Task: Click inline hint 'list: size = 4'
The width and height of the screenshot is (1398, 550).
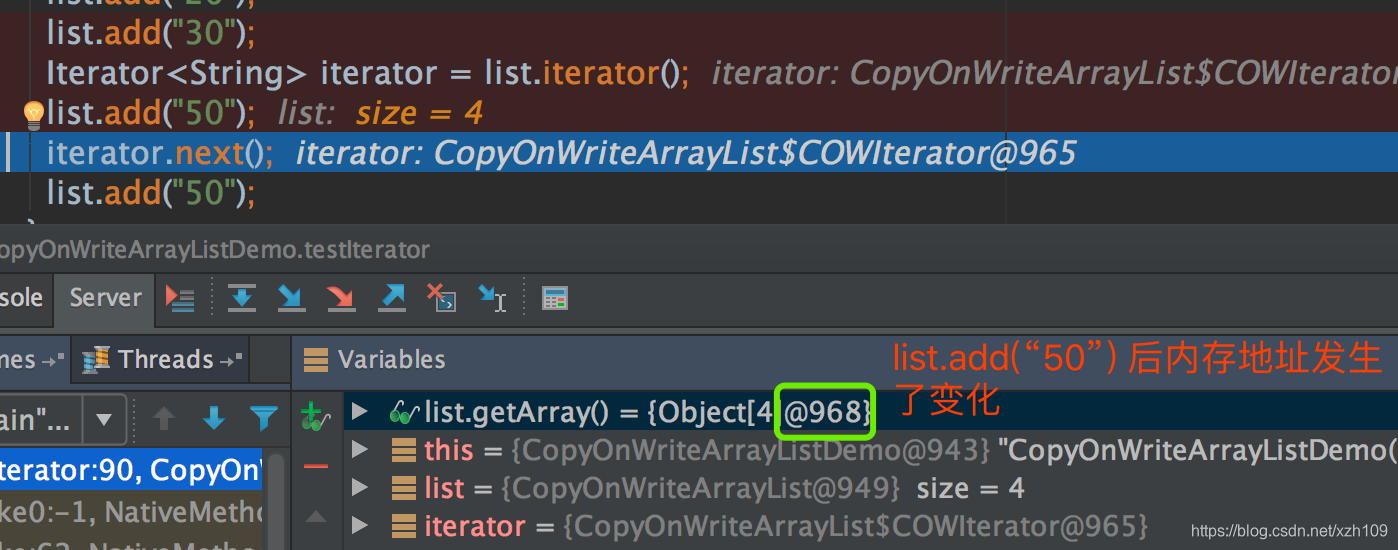Action: [x=380, y=113]
